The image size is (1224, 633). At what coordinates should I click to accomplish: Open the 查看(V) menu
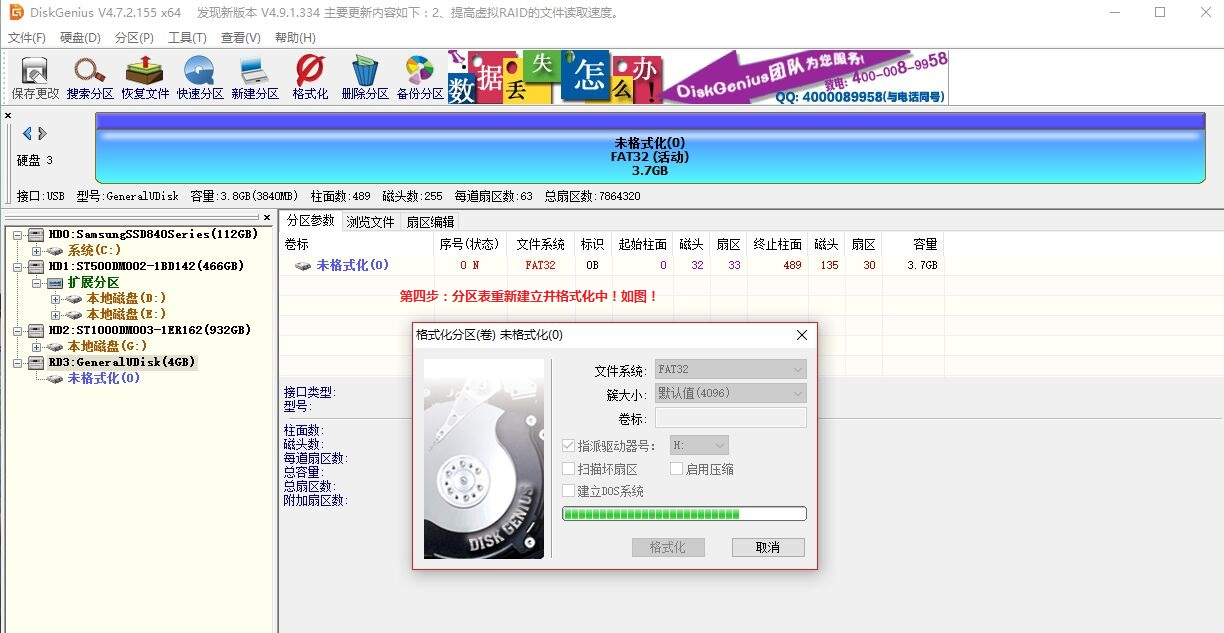point(241,38)
